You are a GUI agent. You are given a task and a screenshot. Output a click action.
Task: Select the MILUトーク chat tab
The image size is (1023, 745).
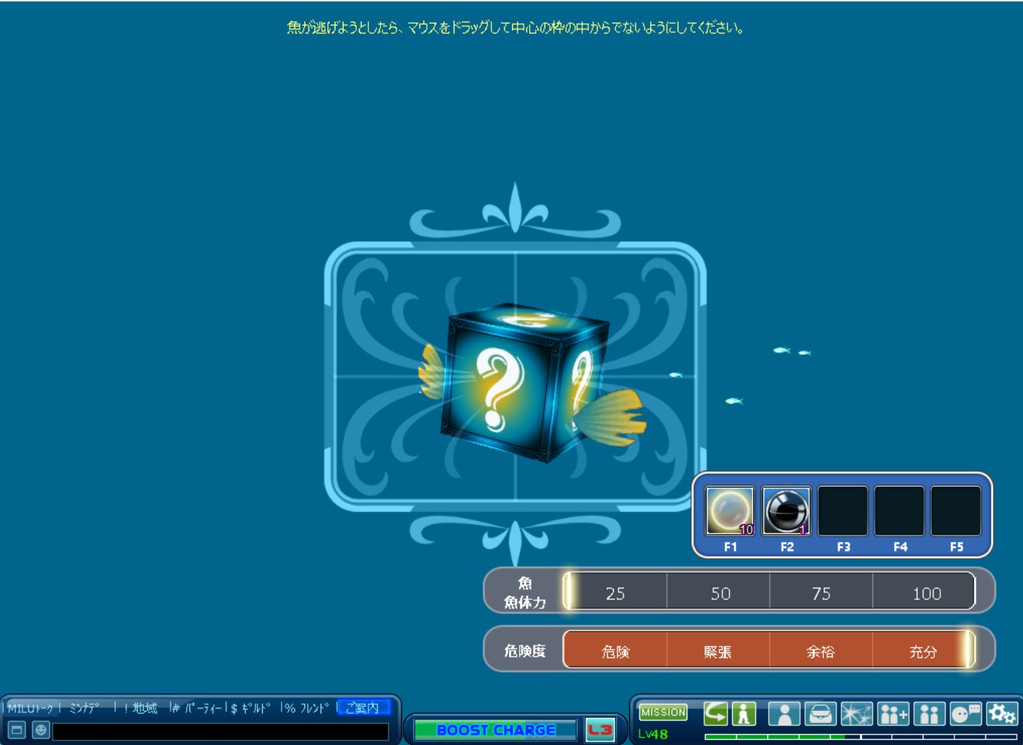(30, 708)
